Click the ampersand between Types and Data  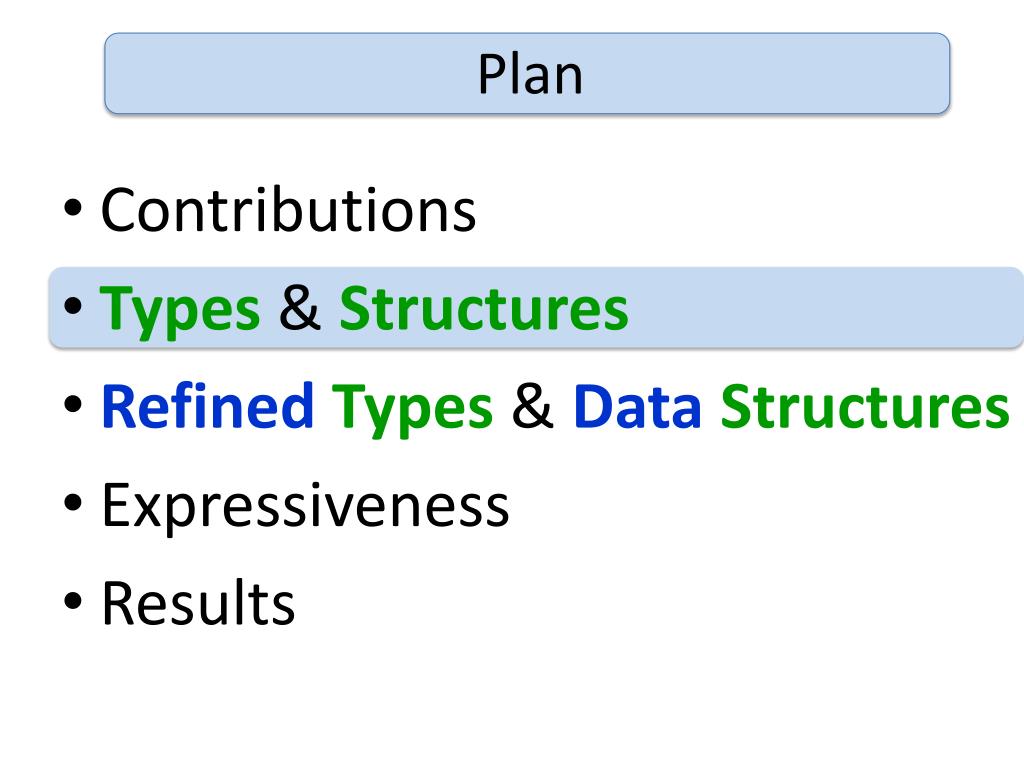click(x=533, y=406)
